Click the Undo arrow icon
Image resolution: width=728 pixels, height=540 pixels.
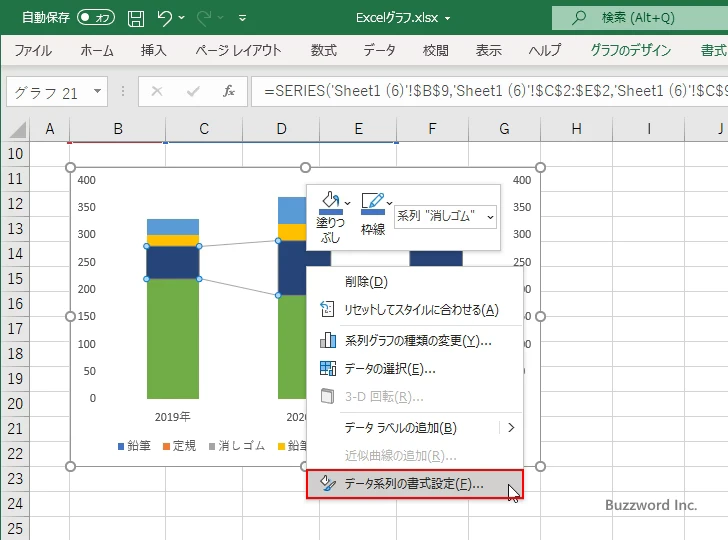coord(164,18)
